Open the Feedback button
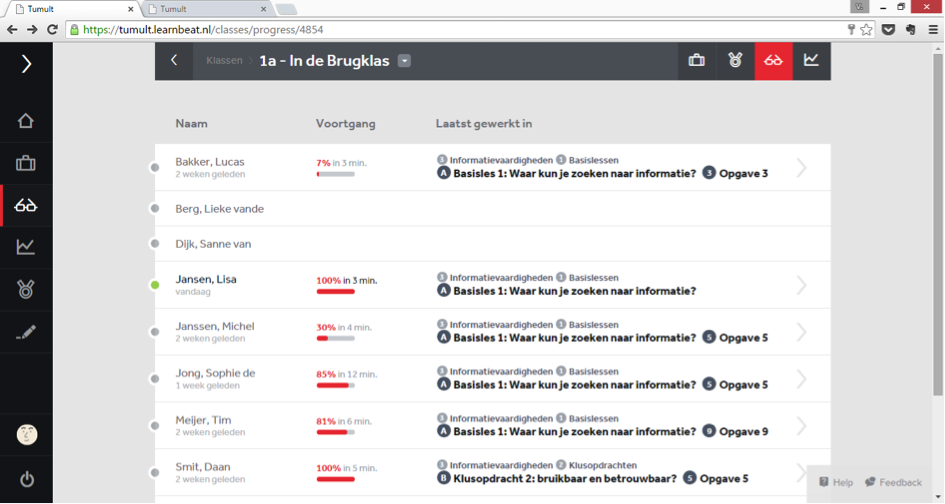The image size is (945, 504). point(894,482)
